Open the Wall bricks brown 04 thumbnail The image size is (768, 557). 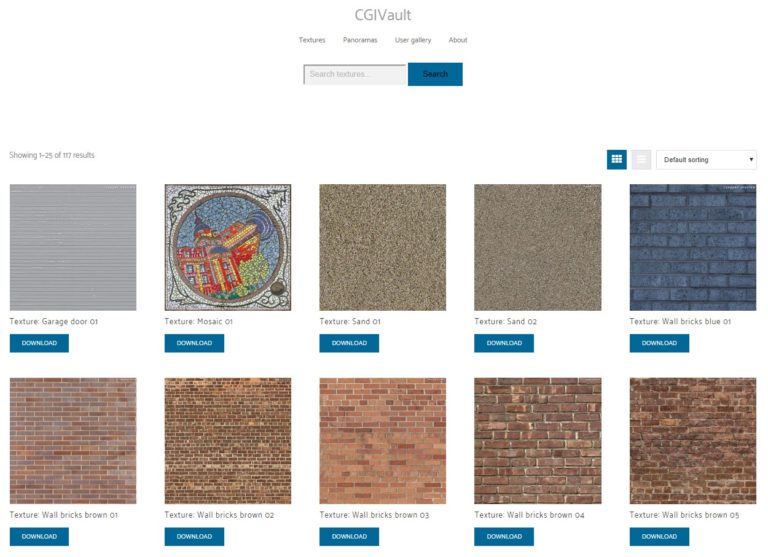(x=538, y=441)
